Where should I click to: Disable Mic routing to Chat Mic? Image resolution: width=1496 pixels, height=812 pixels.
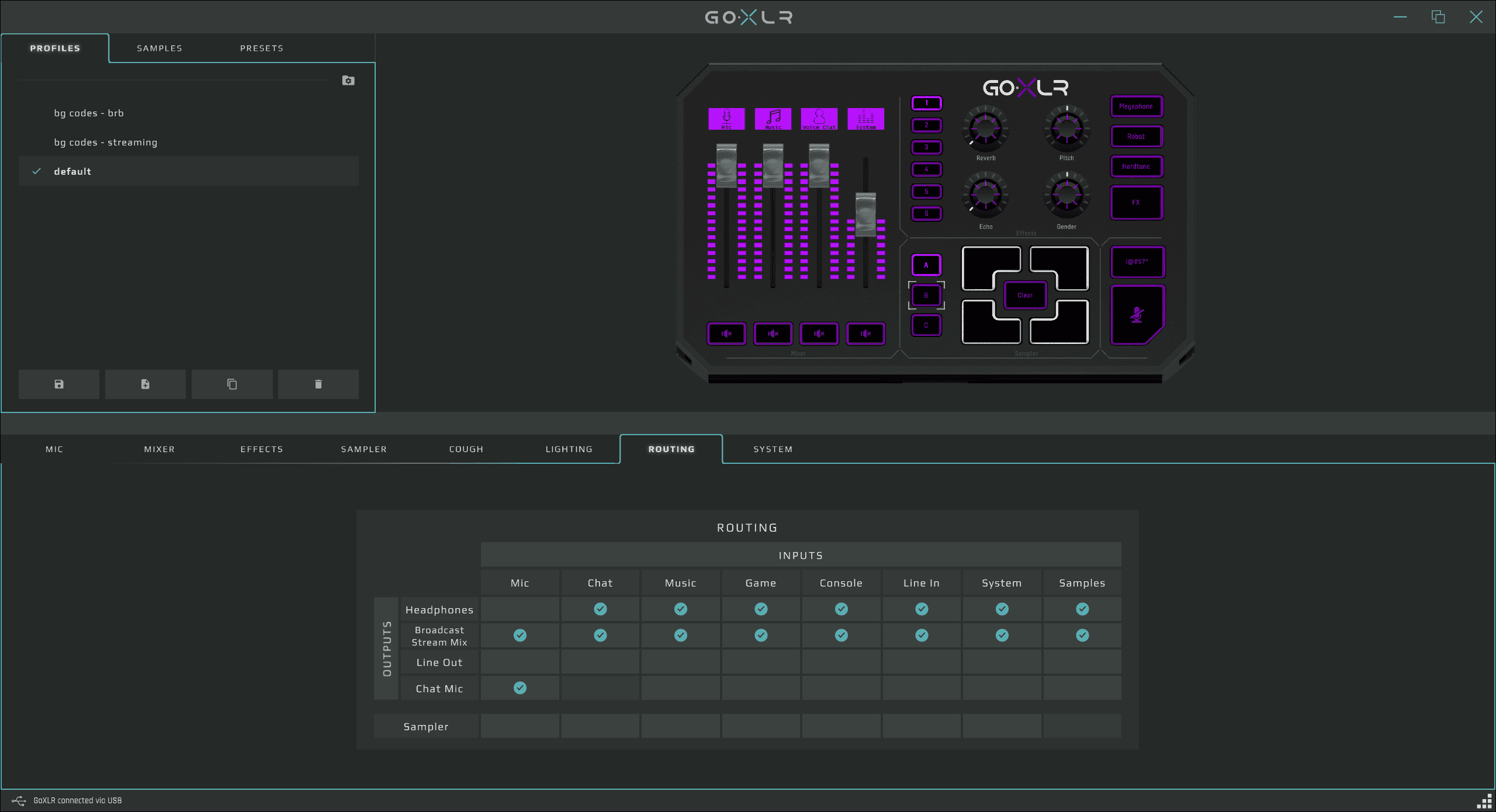(x=520, y=688)
